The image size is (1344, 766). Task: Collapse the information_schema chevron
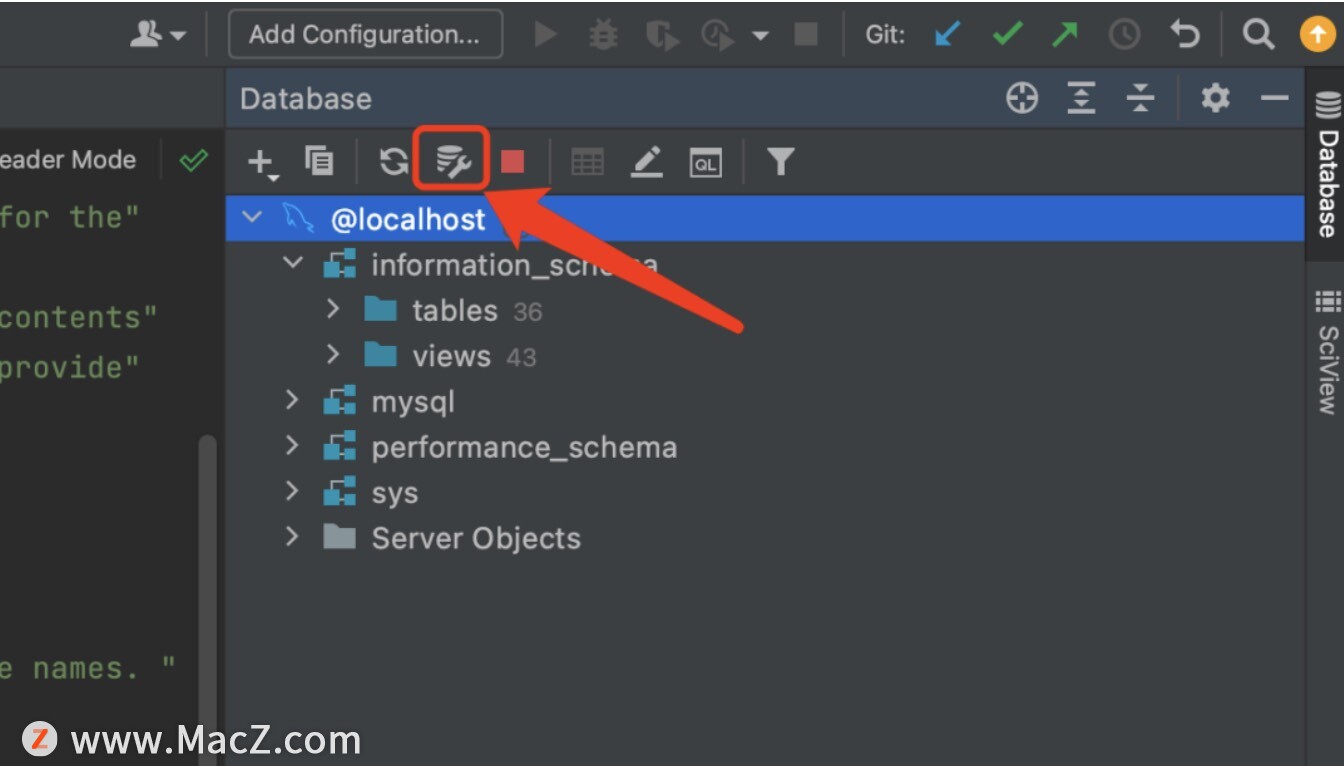pos(292,263)
